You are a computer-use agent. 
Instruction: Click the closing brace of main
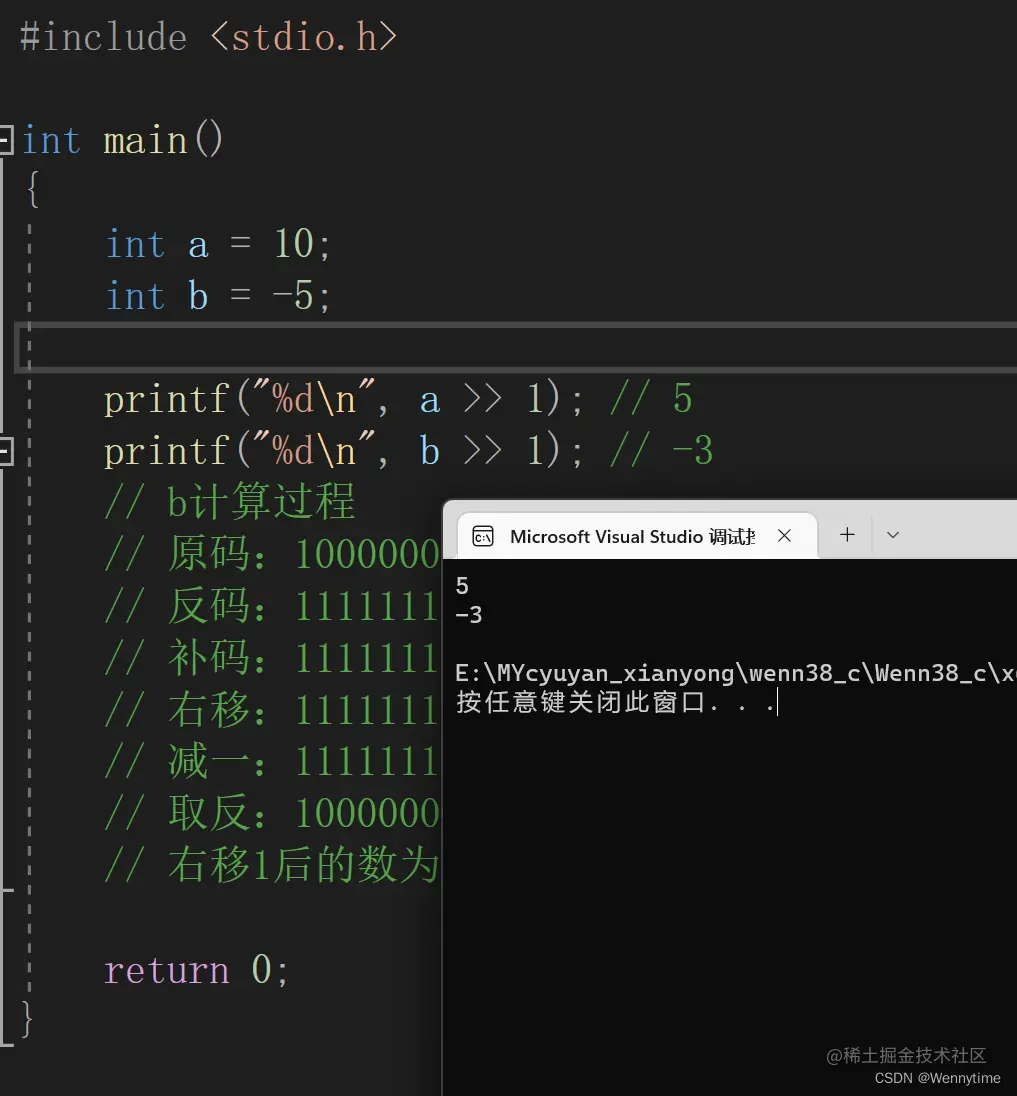(x=27, y=1019)
